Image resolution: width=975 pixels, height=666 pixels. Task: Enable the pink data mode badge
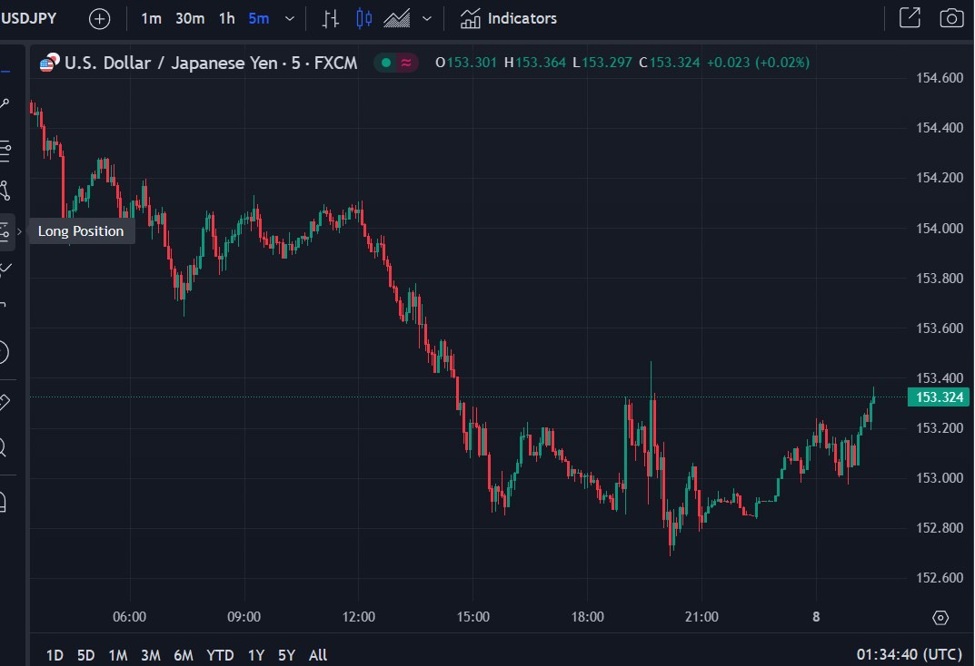(x=407, y=62)
